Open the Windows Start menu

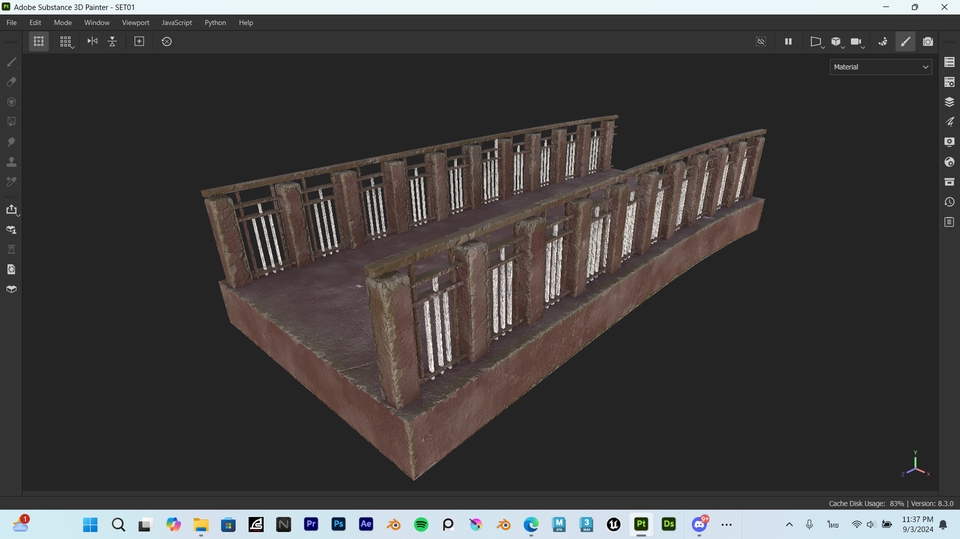click(x=90, y=525)
